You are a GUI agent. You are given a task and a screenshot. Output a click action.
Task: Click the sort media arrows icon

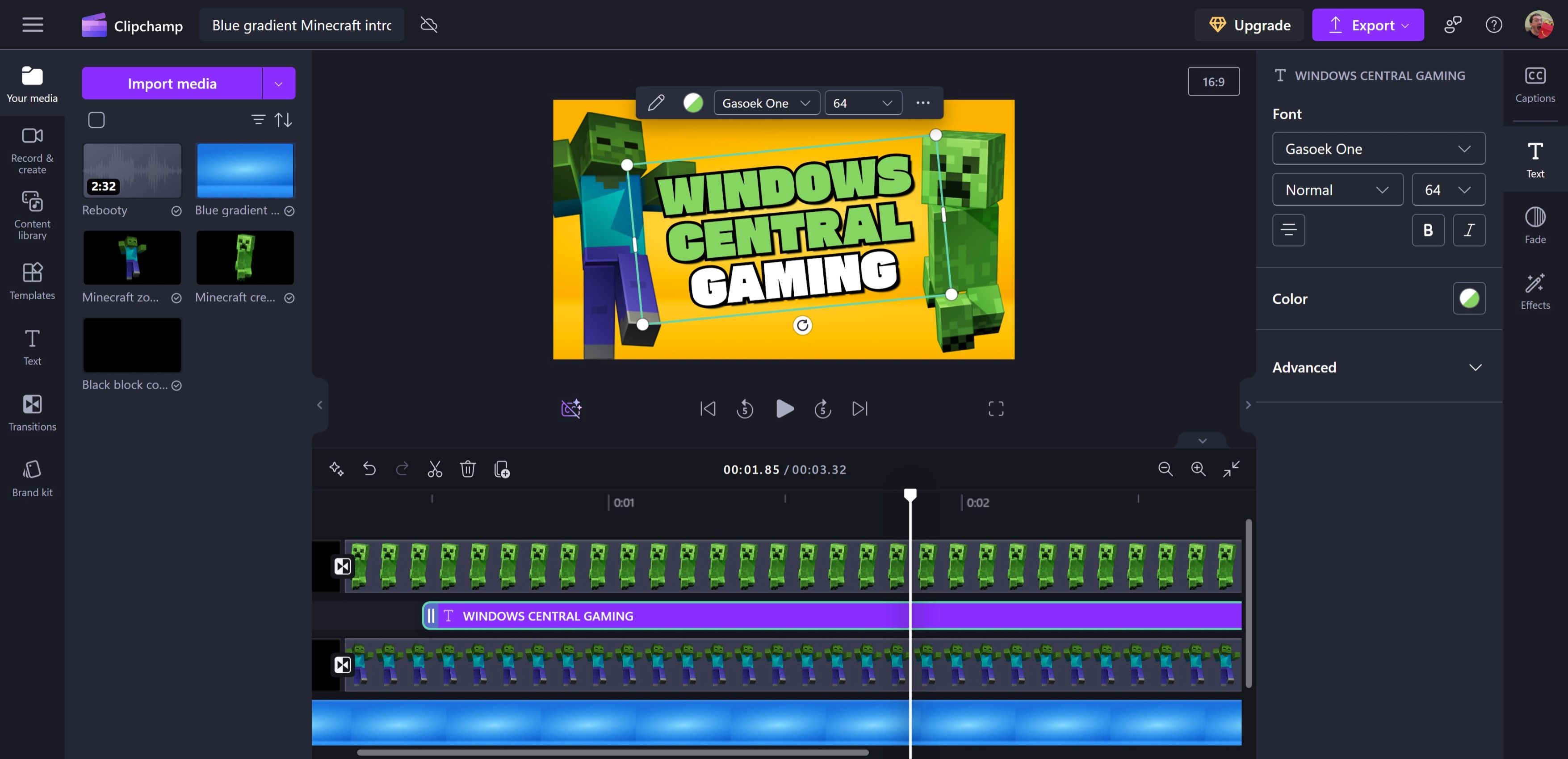(283, 120)
